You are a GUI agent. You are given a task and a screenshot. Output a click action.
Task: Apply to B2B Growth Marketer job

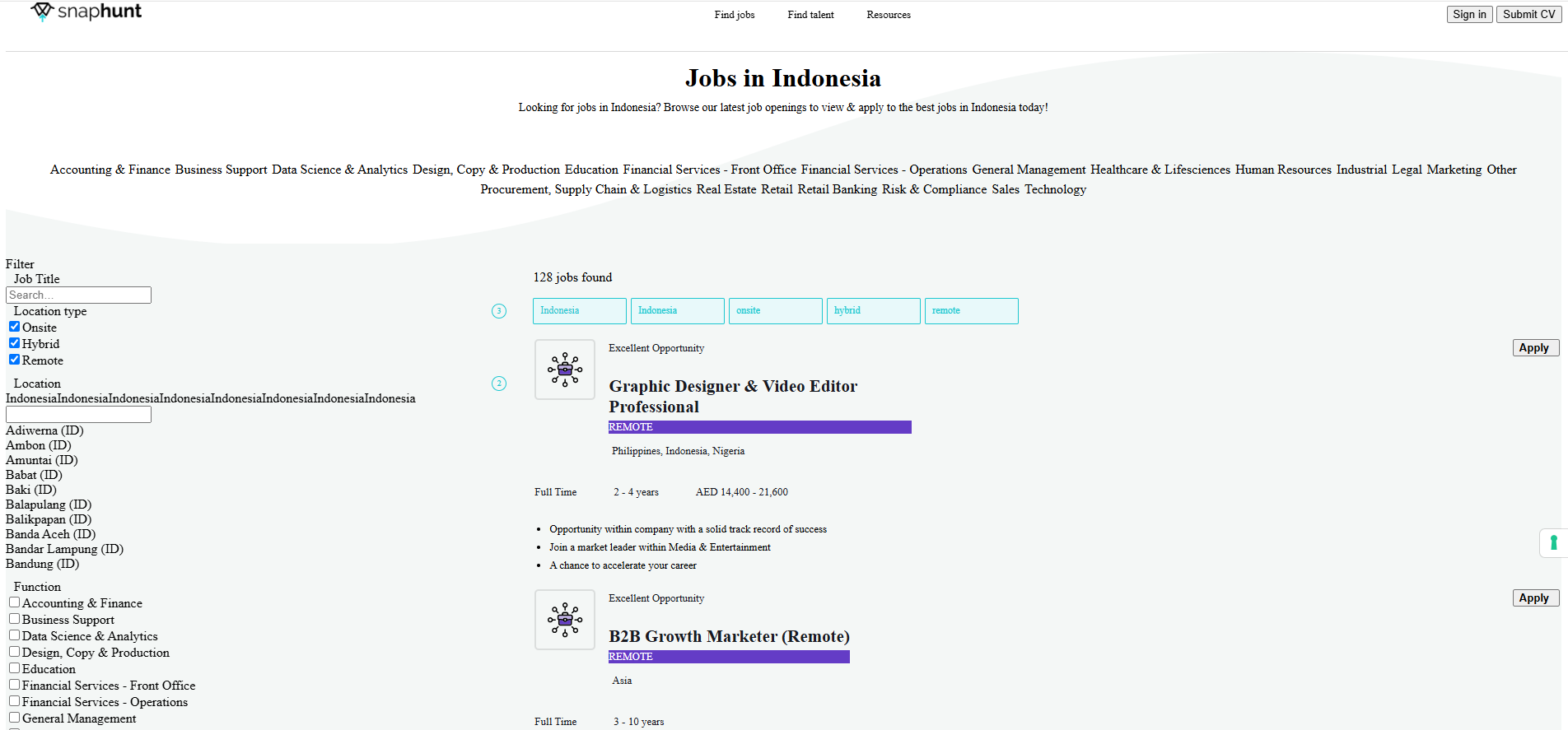click(1535, 598)
